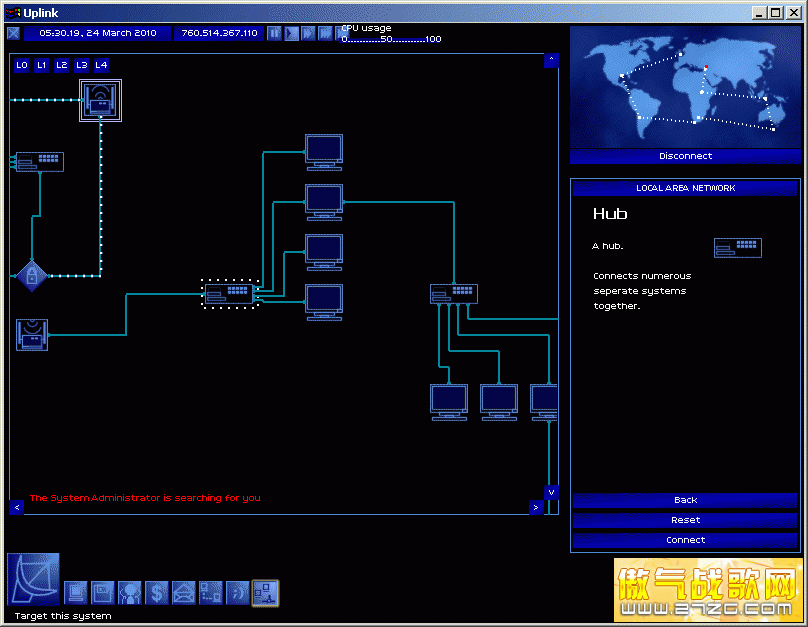Click the LOCAL AREA NETWORK panel header
808x627 pixels.
685,189
